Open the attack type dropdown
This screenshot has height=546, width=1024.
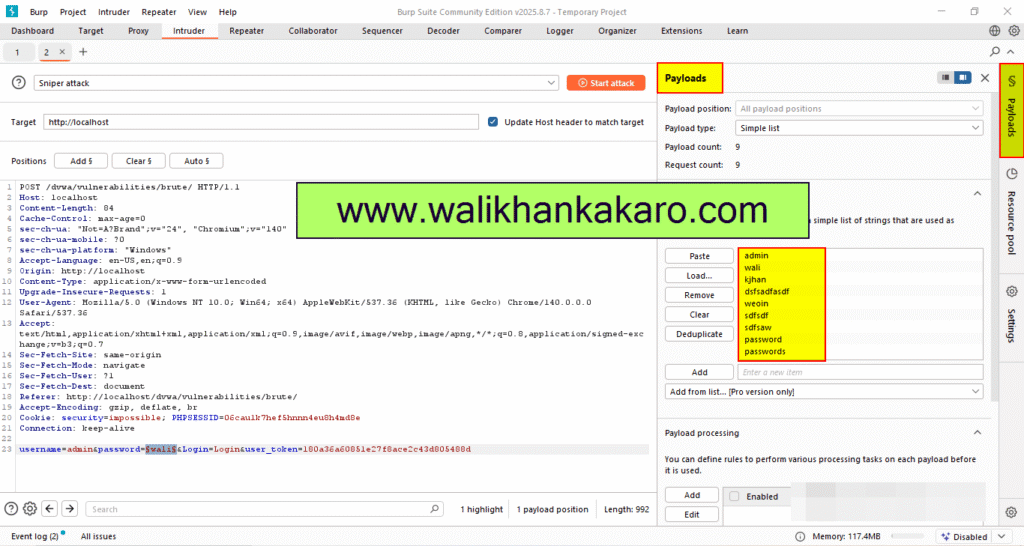pos(296,83)
